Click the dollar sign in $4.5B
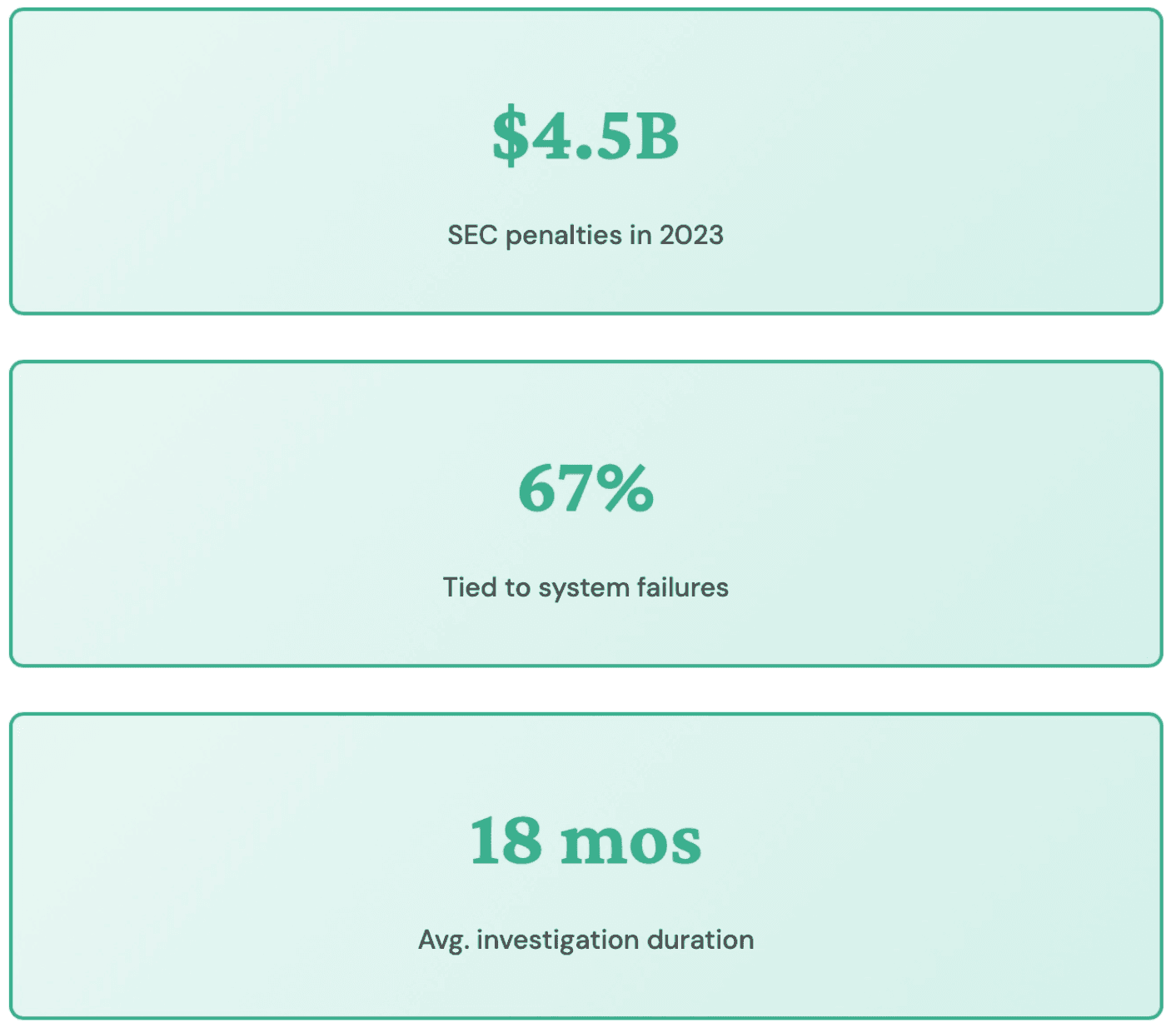Image resolution: width=1176 pixels, height=1033 pixels. point(510,137)
